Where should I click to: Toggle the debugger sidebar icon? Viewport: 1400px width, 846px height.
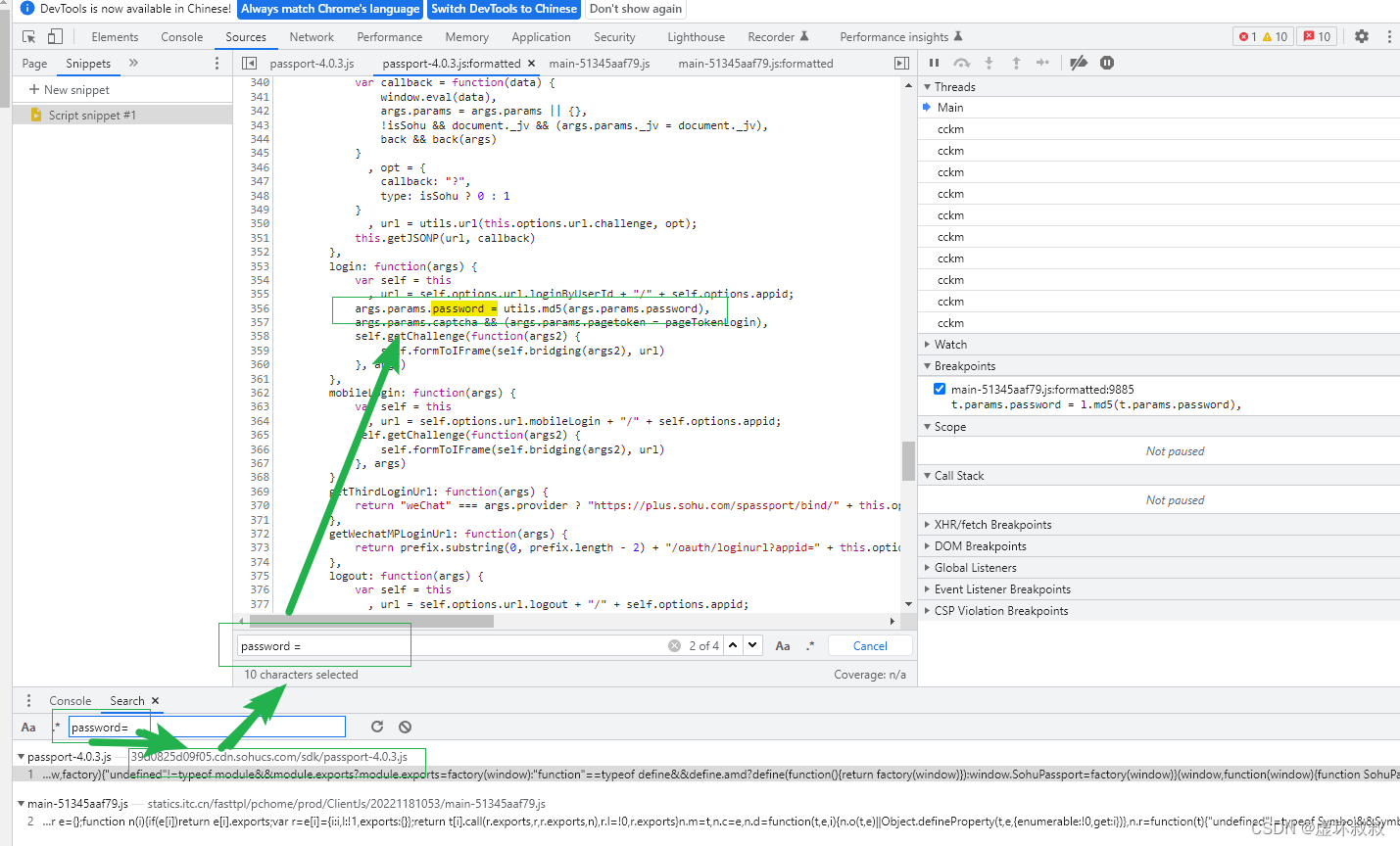901,63
